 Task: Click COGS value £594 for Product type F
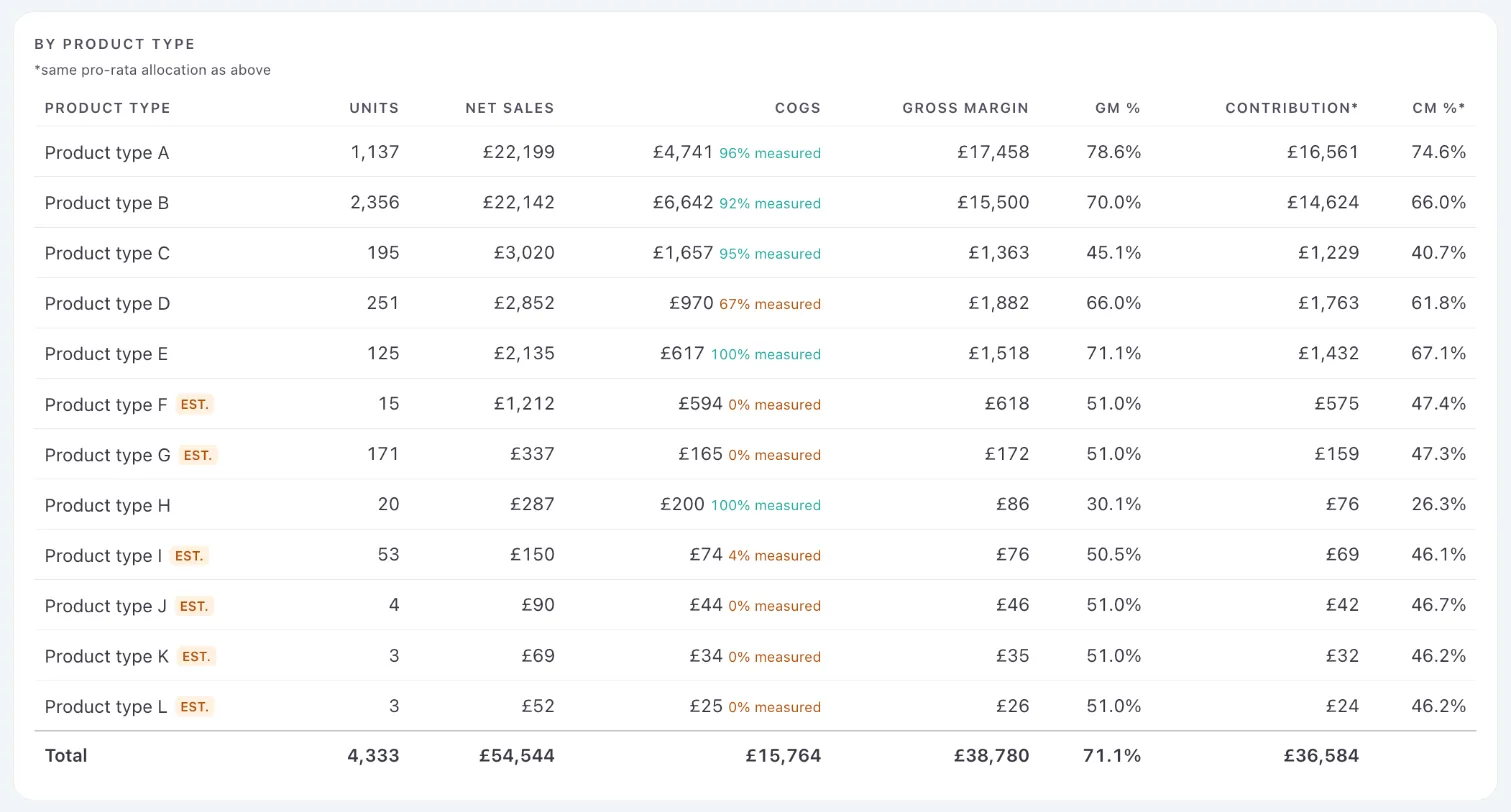point(700,404)
